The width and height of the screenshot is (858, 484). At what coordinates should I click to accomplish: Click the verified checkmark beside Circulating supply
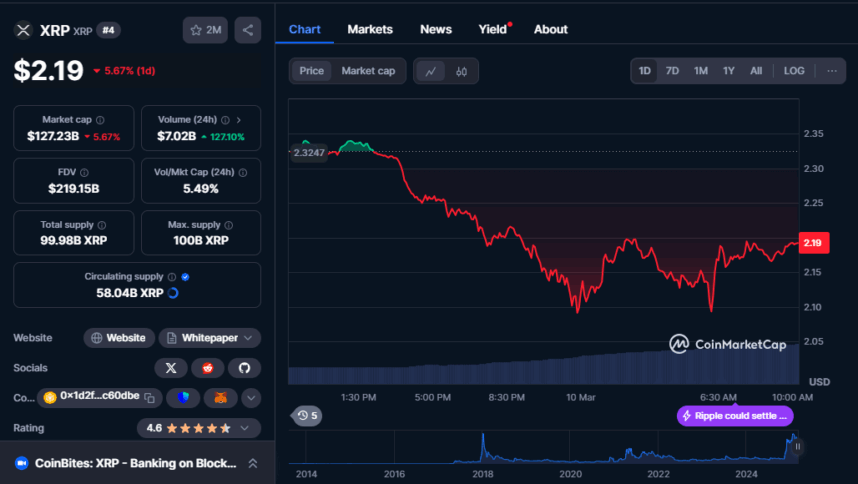point(185,277)
